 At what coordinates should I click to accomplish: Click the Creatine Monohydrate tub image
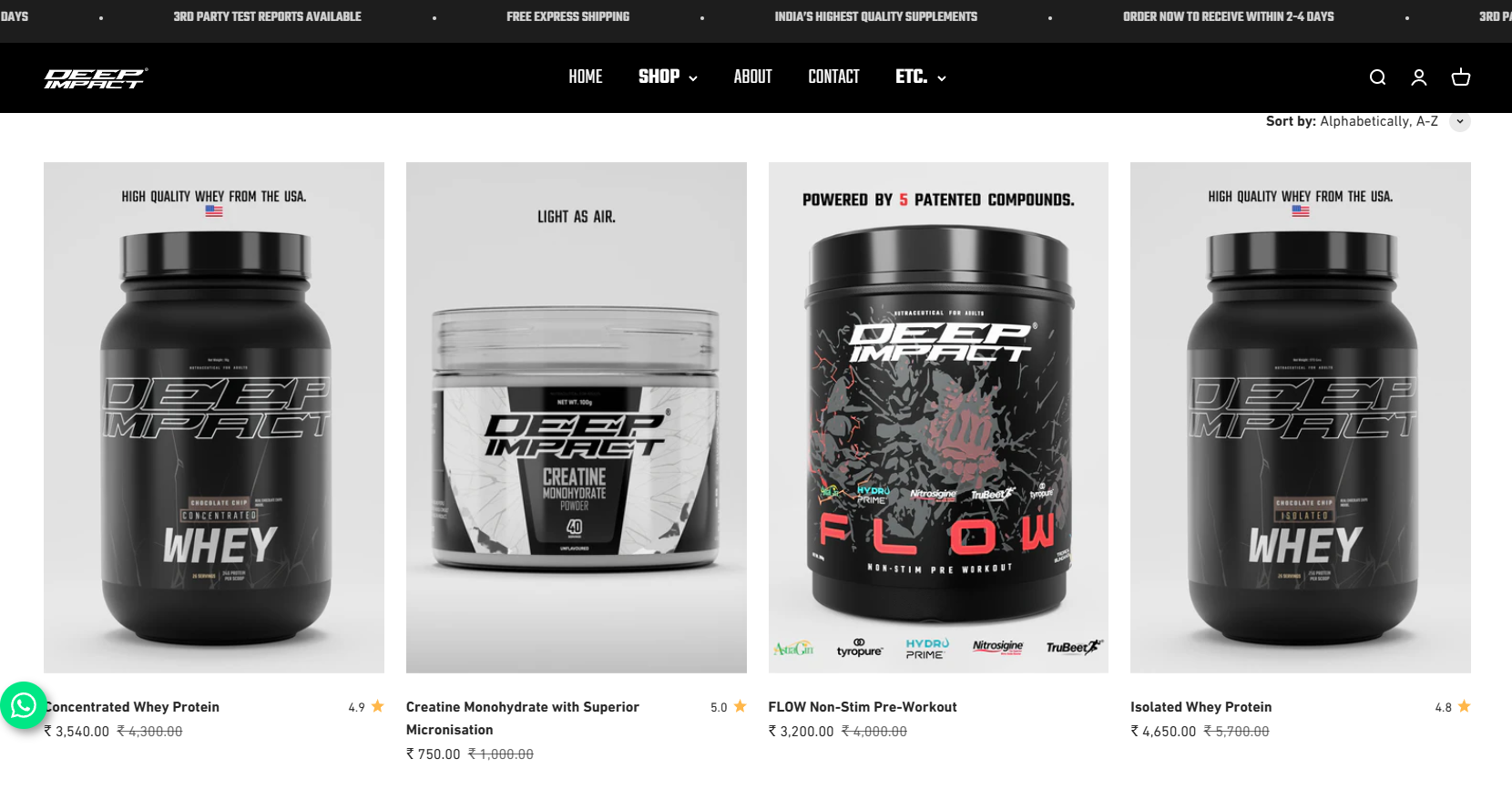[x=577, y=417]
